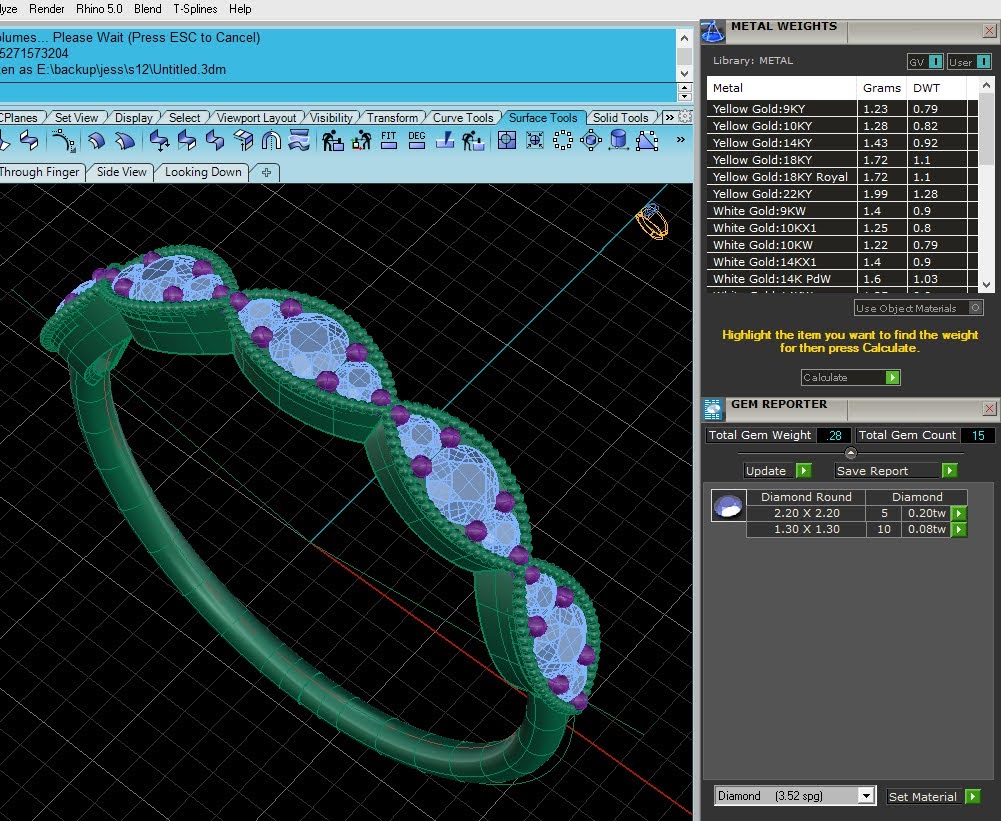This screenshot has width=1001, height=821.
Task: Select the circle with four handles icon
Action: point(591,140)
